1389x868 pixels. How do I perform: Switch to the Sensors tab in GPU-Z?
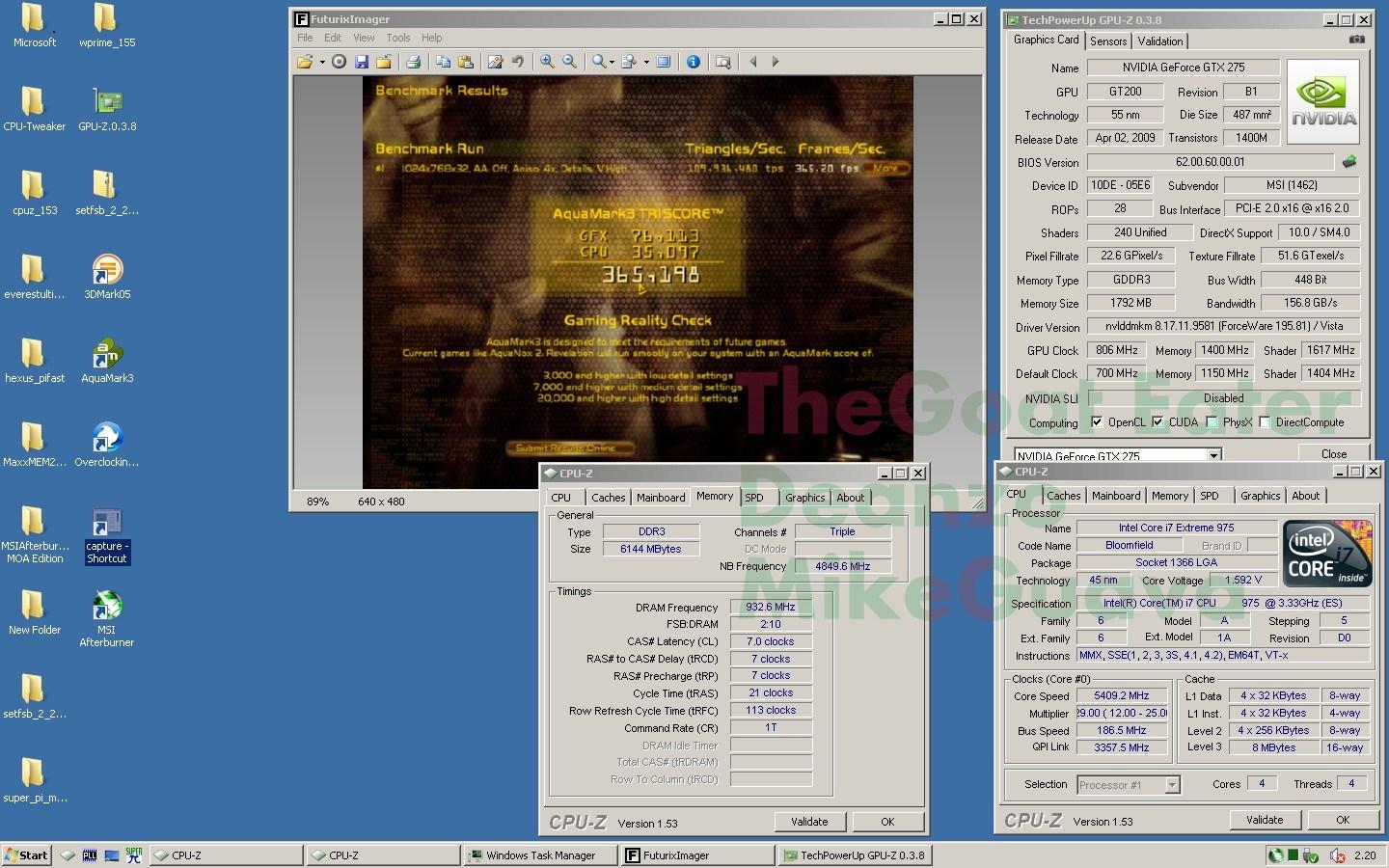point(1108,41)
